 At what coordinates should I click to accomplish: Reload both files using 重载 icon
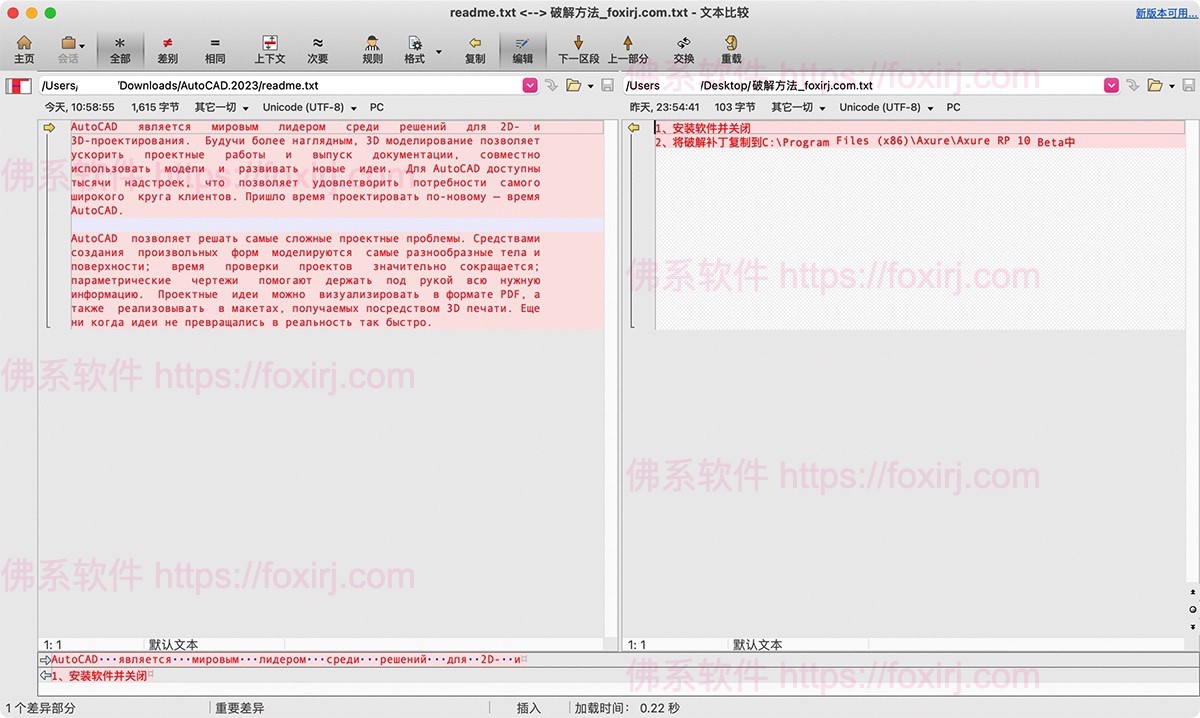pos(731,47)
